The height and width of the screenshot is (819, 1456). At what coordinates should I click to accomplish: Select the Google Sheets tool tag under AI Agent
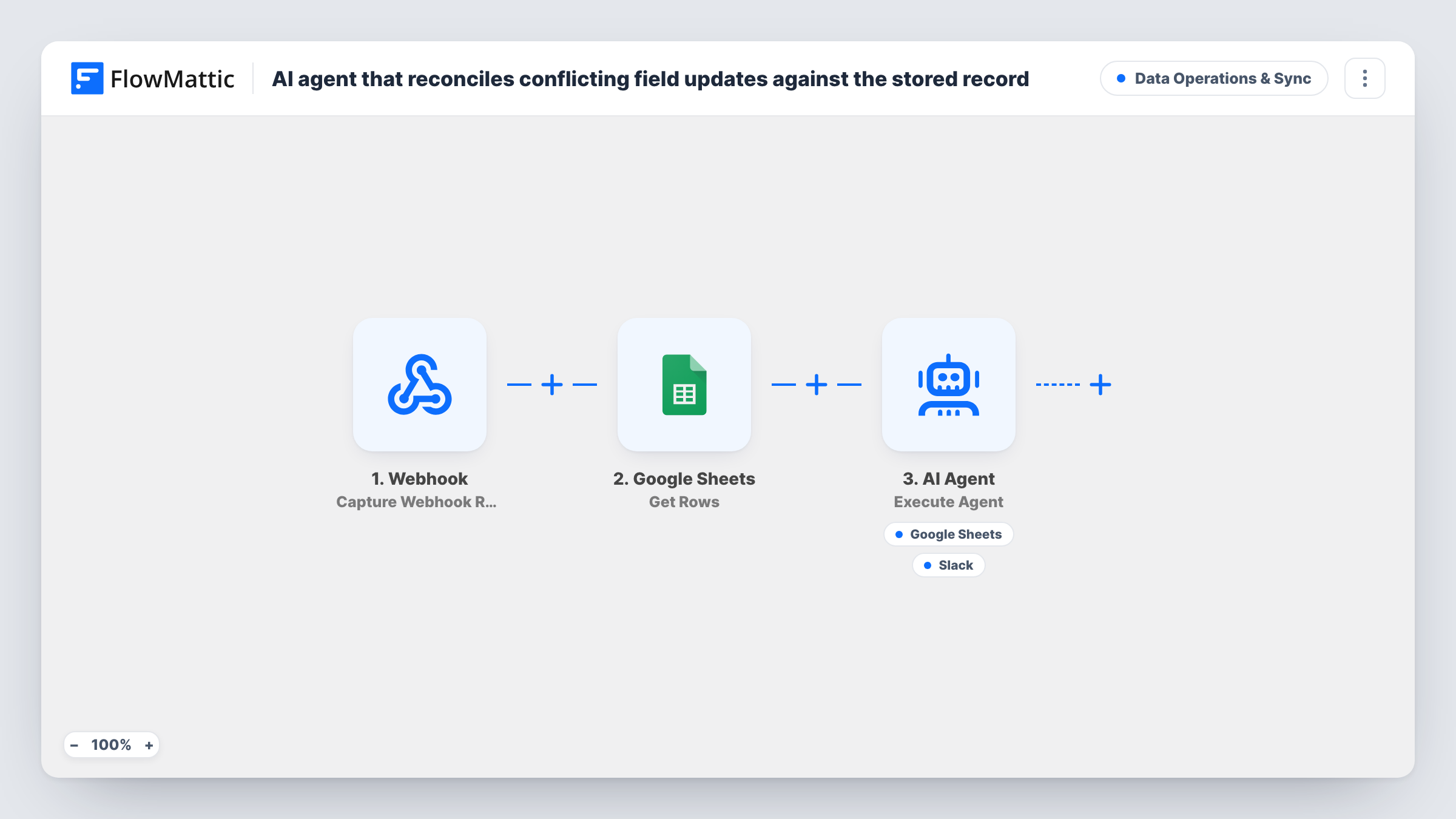coord(949,534)
